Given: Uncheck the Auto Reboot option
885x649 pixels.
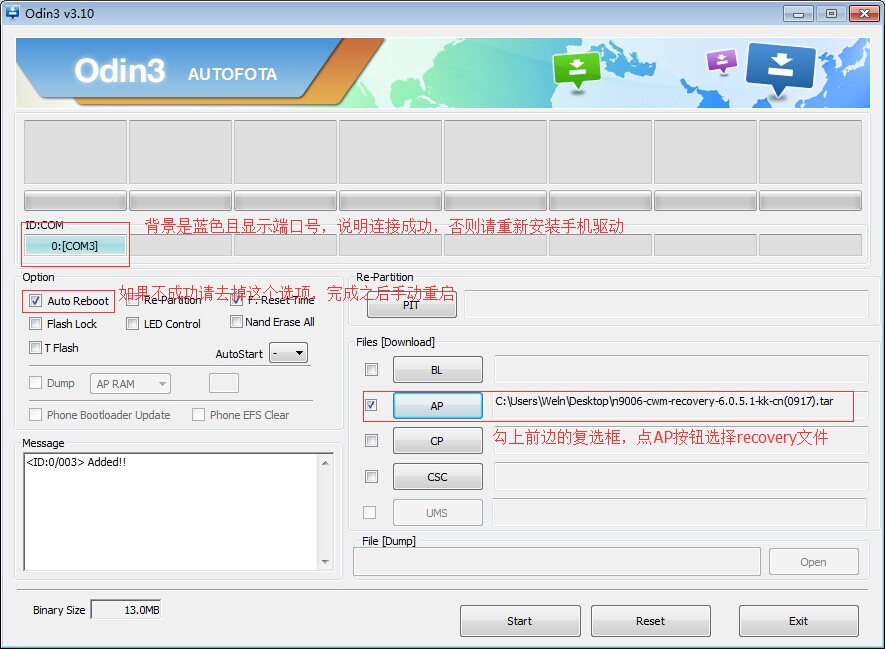Looking at the screenshot, I should point(36,301).
